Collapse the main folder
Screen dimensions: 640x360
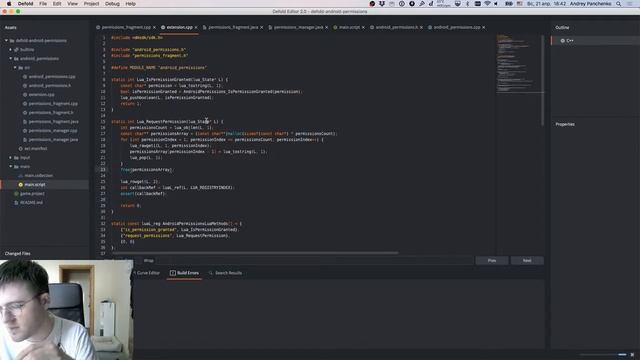click(11, 167)
